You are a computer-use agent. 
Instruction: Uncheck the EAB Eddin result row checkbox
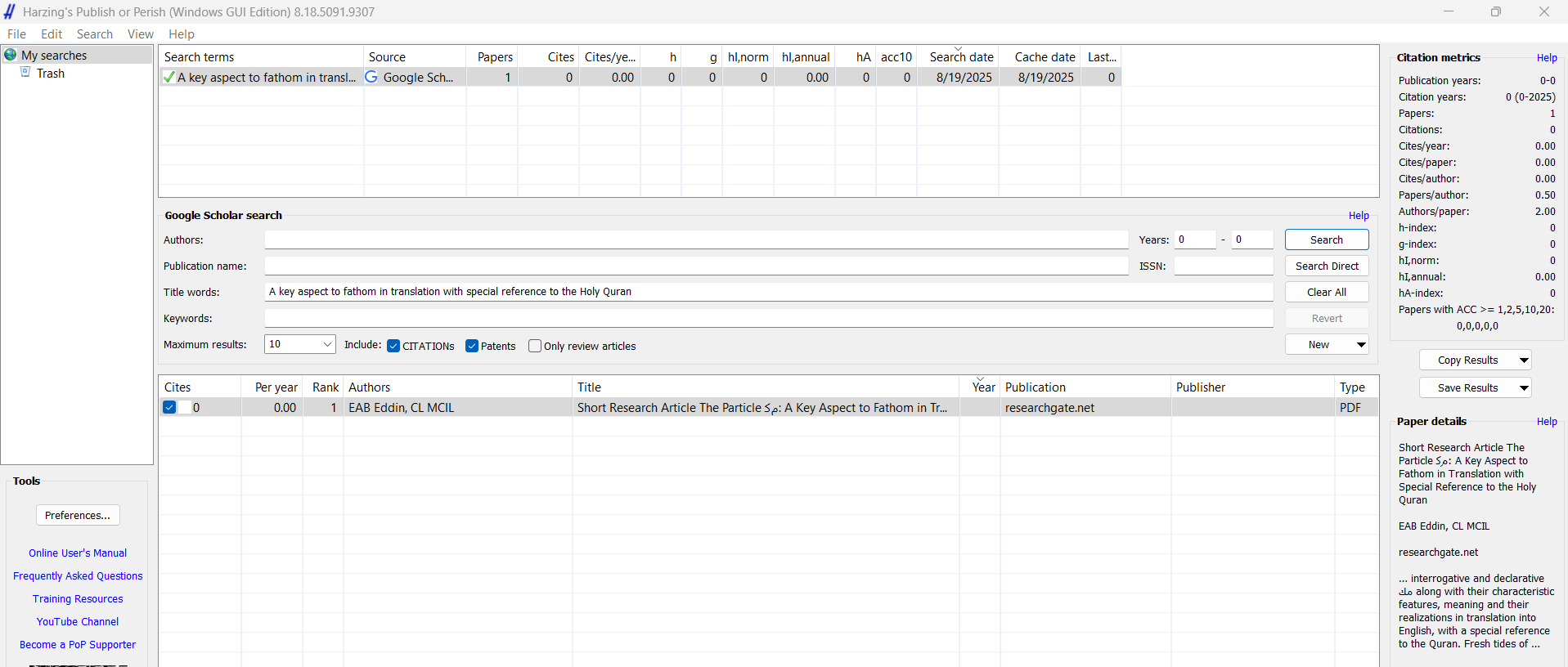169,407
